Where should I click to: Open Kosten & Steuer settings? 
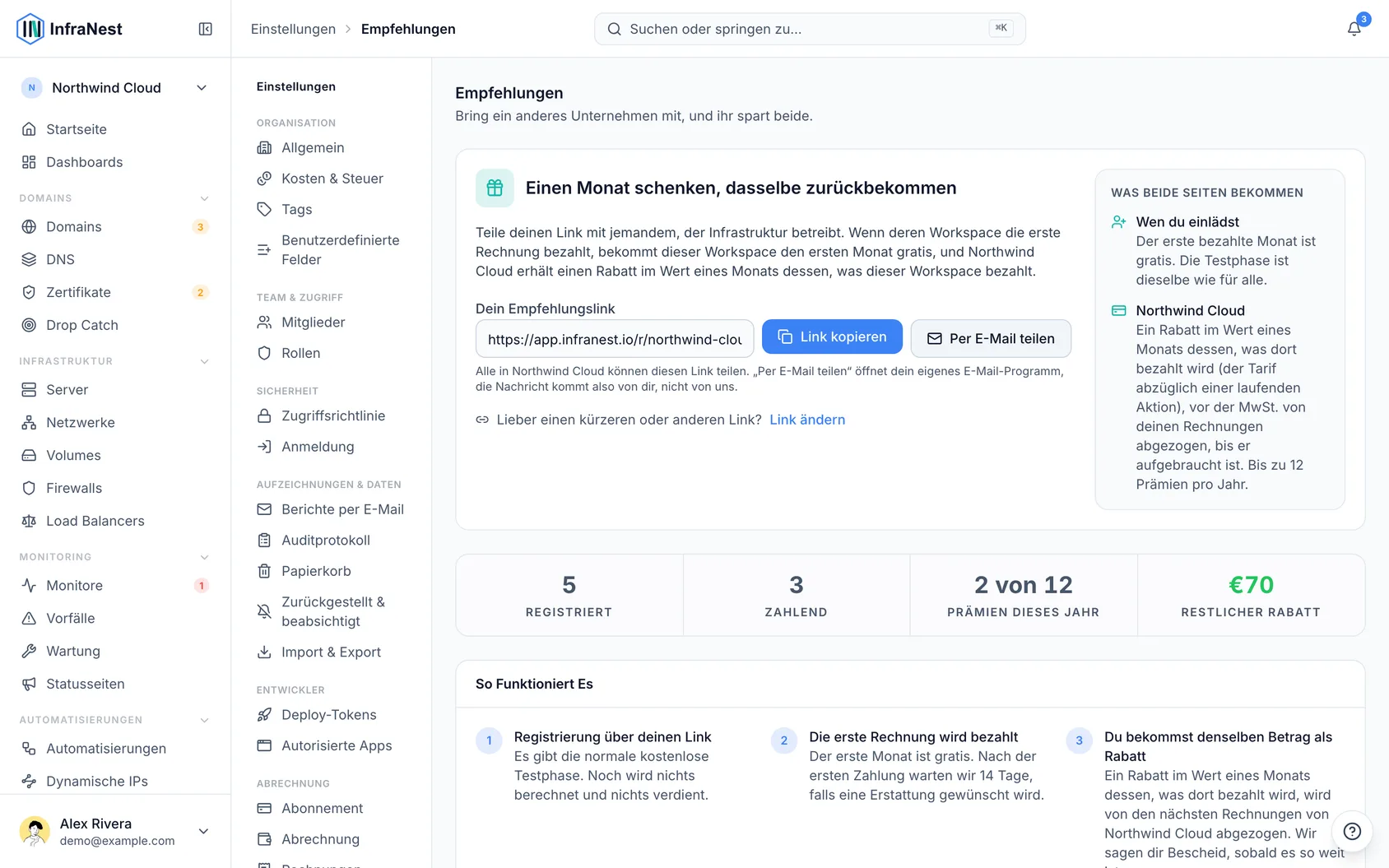pyautogui.click(x=332, y=179)
